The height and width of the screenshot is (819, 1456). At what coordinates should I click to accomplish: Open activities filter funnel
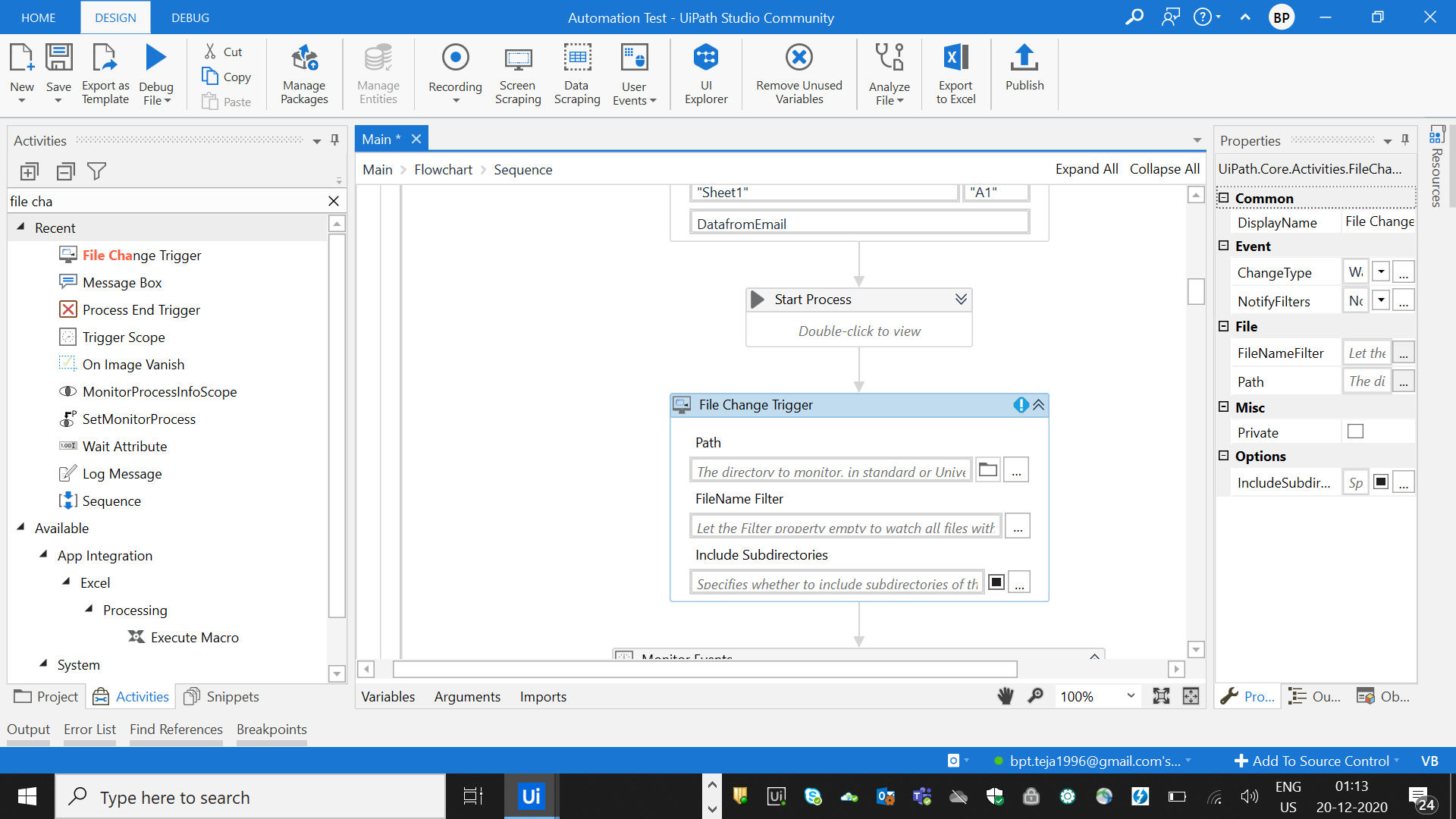click(x=97, y=171)
